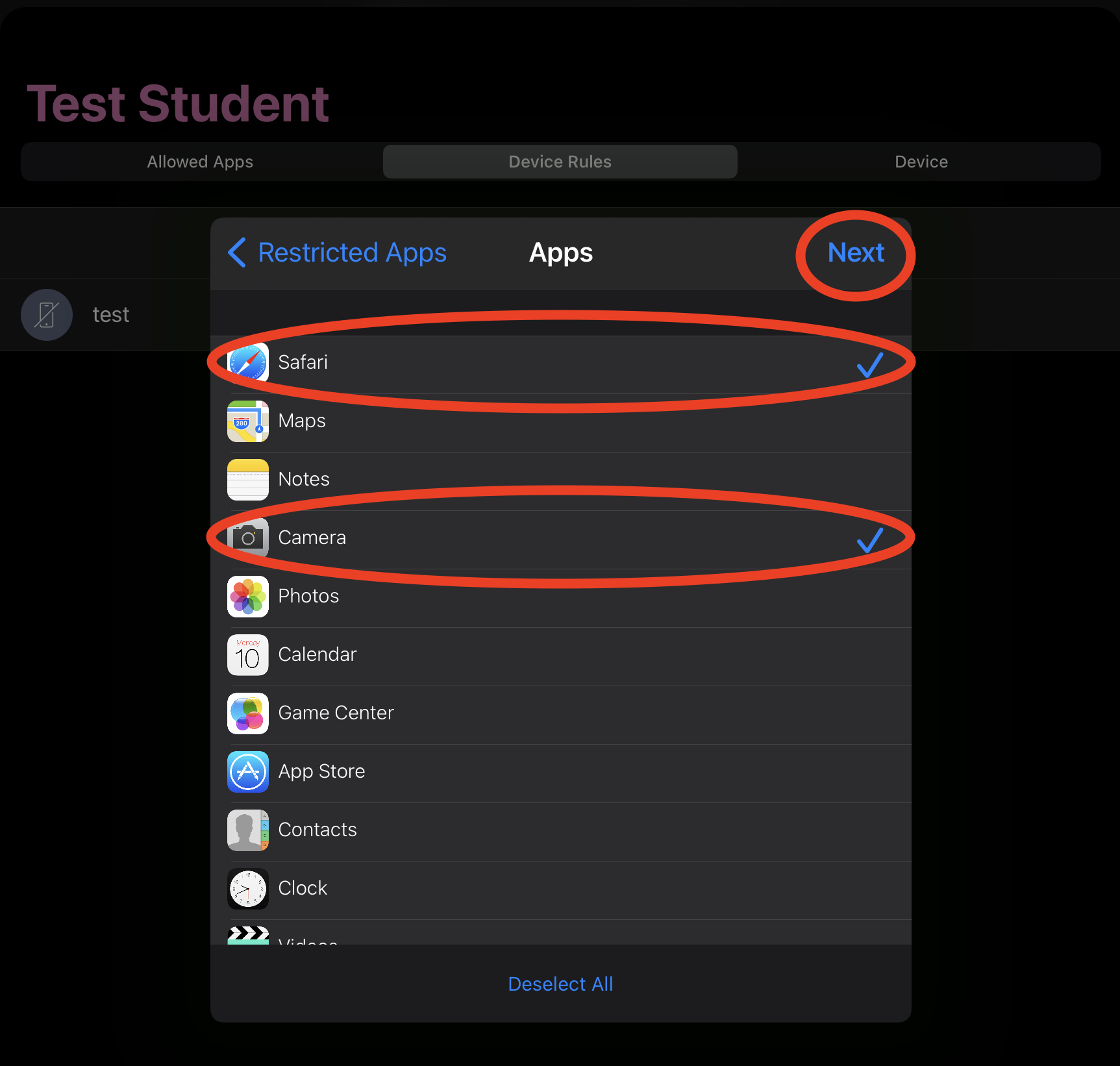Click the Apps title in popover

point(561,253)
